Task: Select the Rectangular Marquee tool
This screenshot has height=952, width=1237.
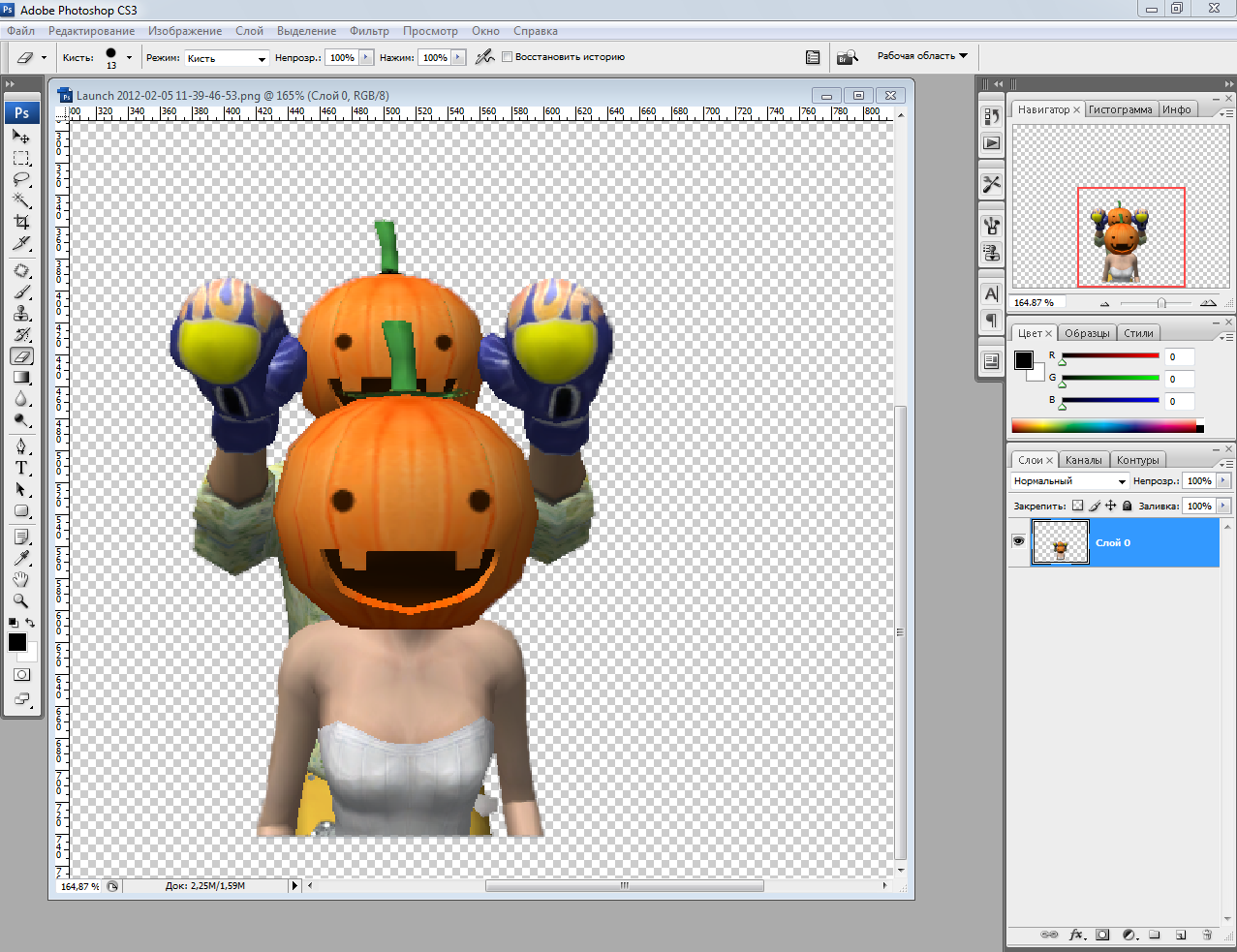Action: point(21,158)
